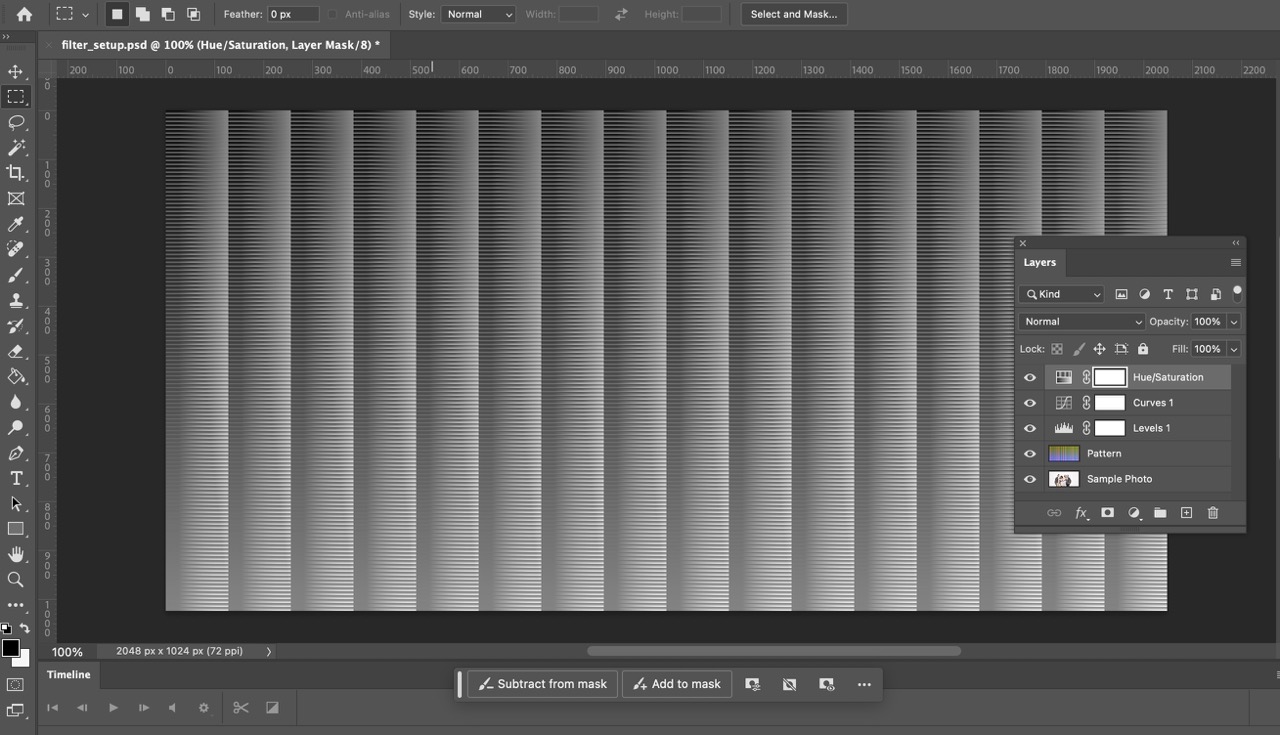This screenshot has height=735, width=1280.
Task: Select the Move tool
Action: coord(16,72)
